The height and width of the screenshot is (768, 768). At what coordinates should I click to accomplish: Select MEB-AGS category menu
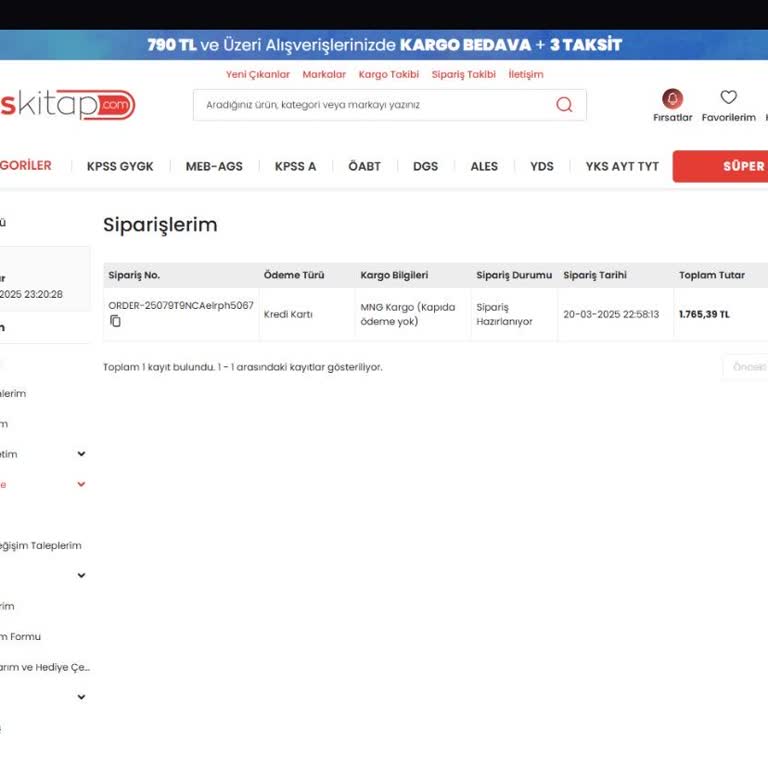214,167
